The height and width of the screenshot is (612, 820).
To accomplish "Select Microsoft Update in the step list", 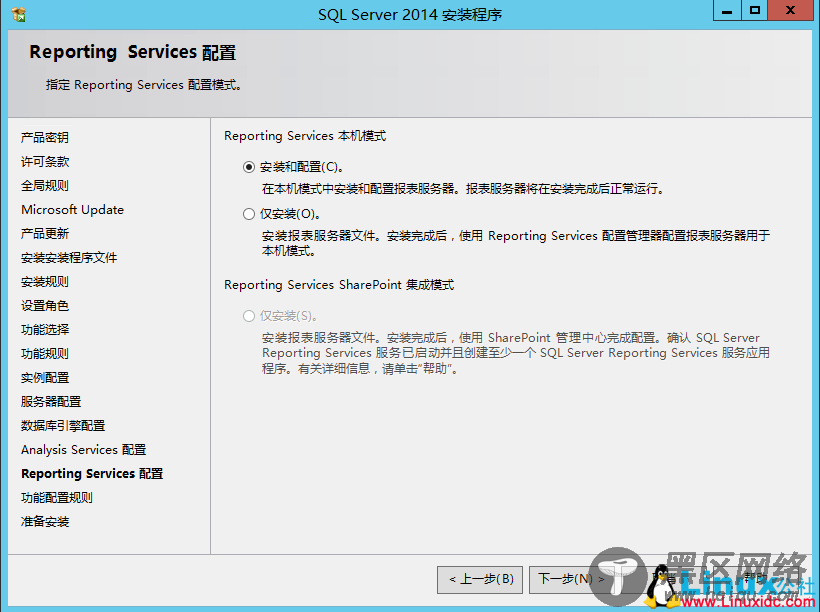I will click(x=73, y=210).
